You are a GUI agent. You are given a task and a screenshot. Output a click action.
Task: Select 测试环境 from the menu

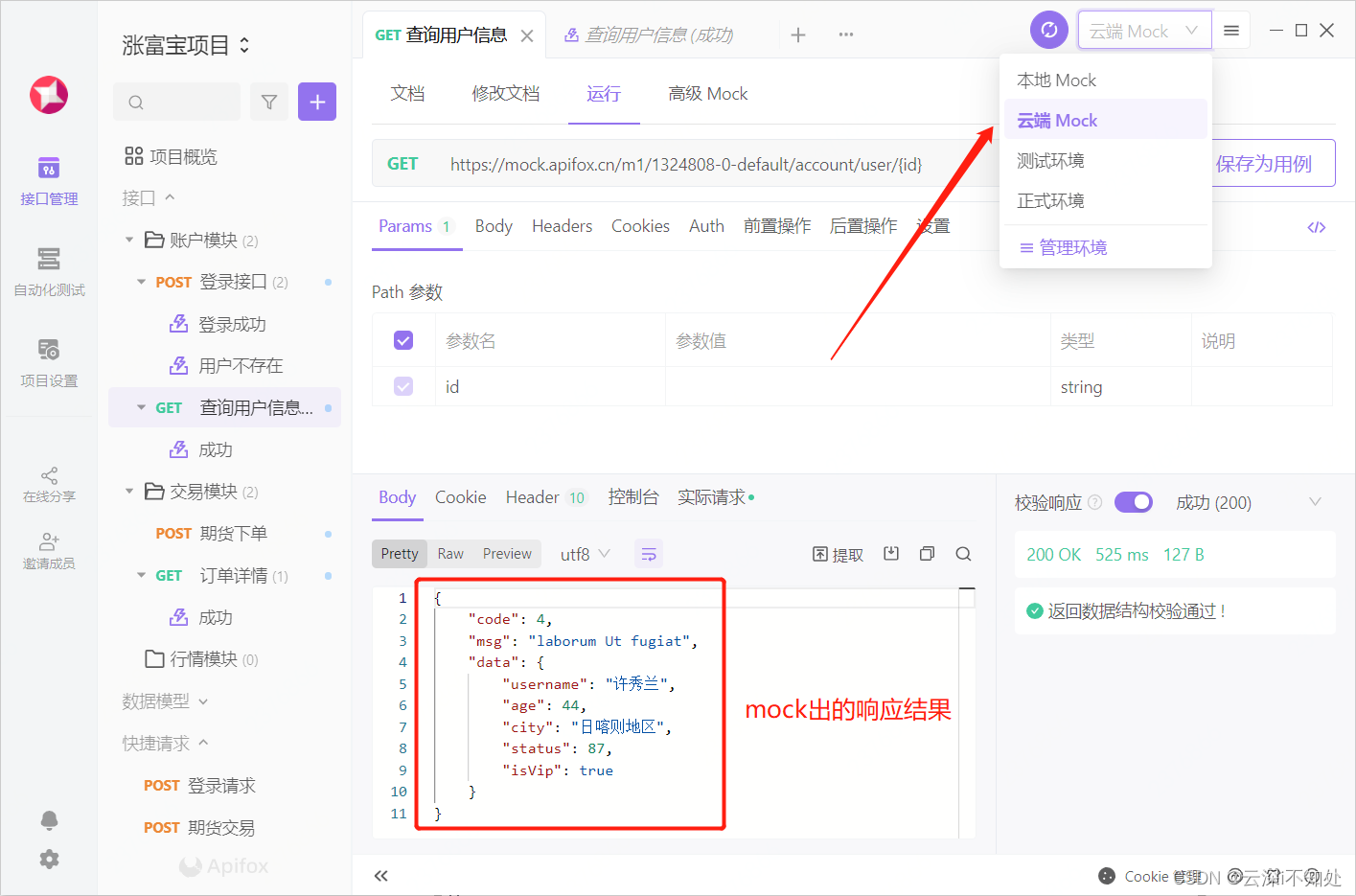pos(1105,161)
